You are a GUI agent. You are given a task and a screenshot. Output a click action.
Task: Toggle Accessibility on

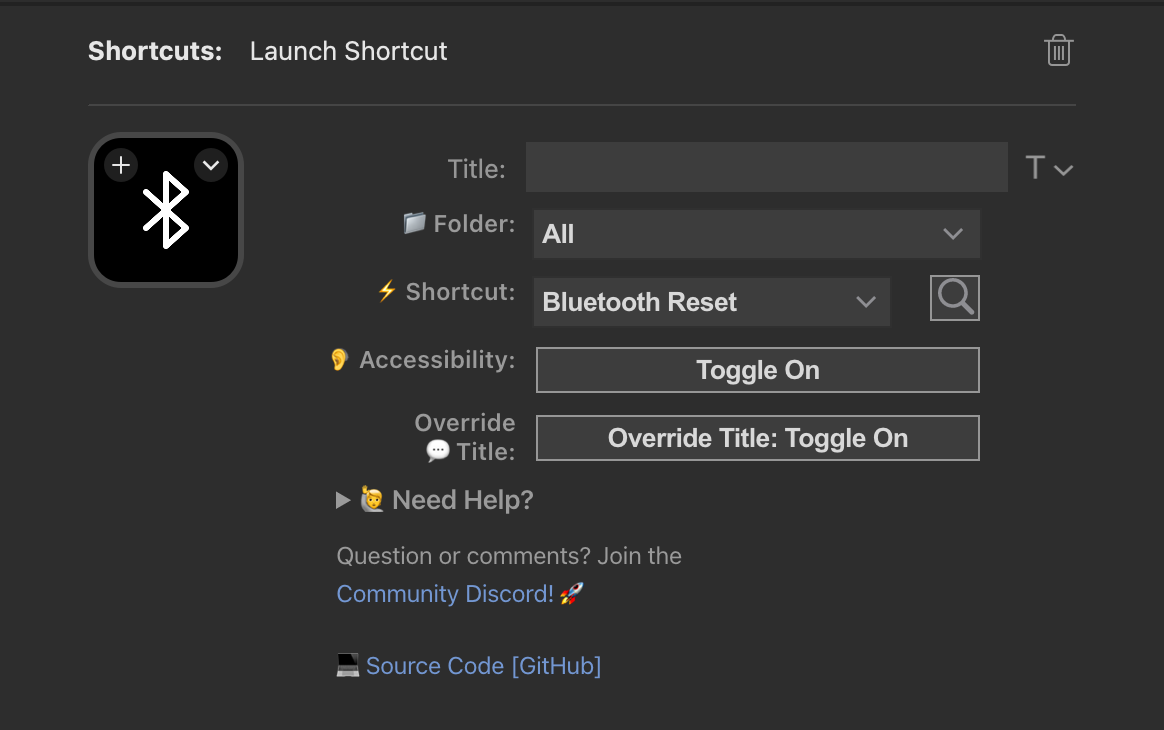(757, 370)
